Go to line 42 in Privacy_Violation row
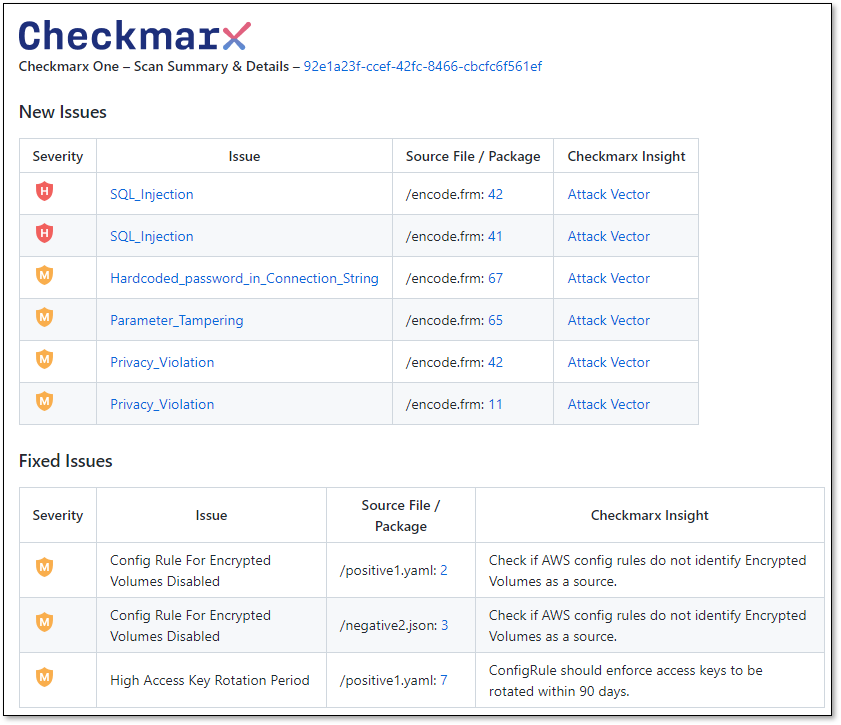This screenshot has height=725, width=841. pos(496,362)
